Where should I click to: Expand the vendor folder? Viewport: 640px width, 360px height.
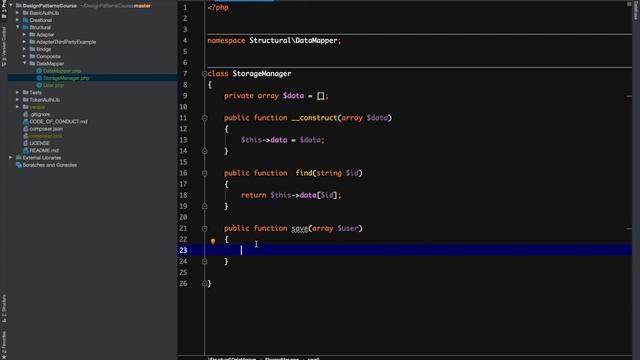click(x=18, y=107)
